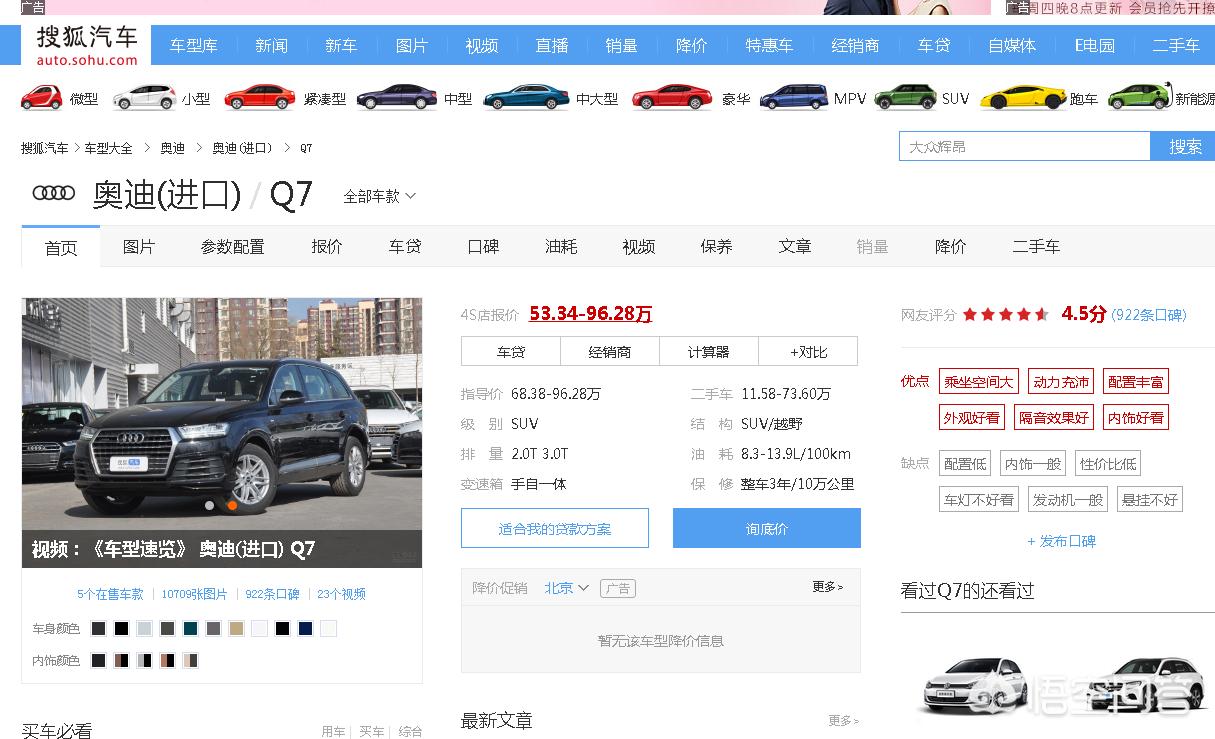Open 直播 in top navigation
The width and height of the screenshot is (1215, 739).
click(x=552, y=46)
